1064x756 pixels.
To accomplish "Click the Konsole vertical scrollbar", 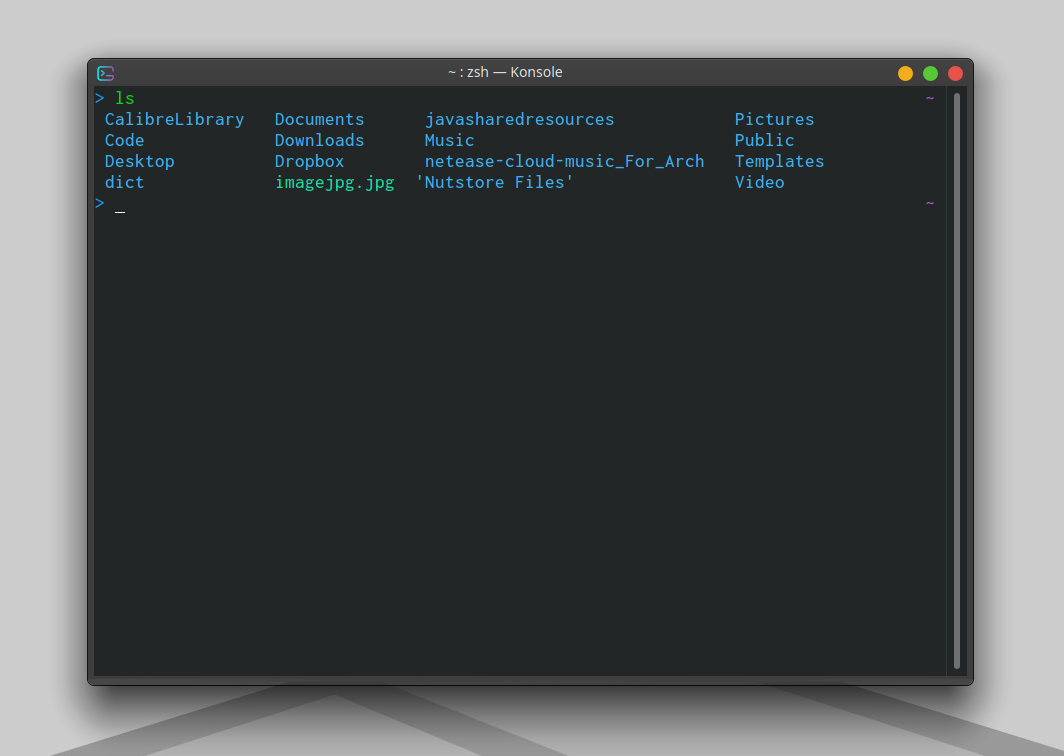I will (957, 381).
